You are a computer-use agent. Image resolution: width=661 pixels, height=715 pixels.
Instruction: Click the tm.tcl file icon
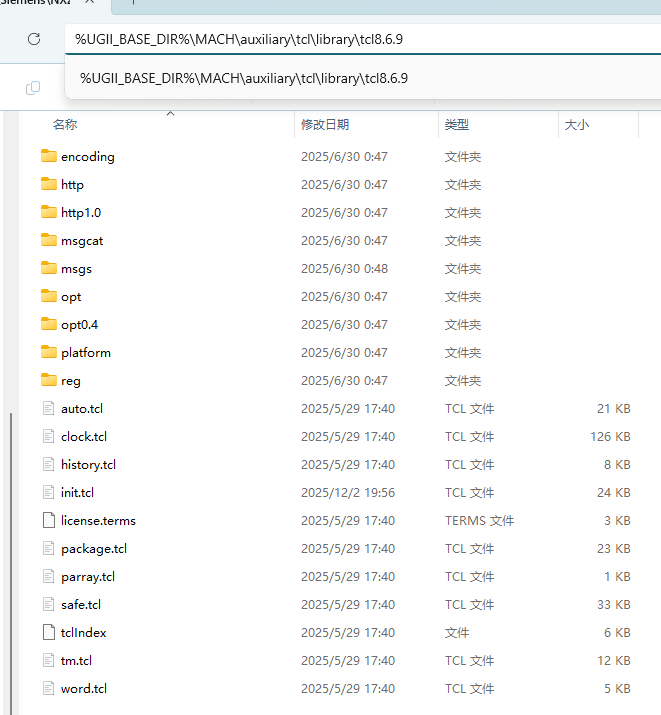(x=48, y=660)
